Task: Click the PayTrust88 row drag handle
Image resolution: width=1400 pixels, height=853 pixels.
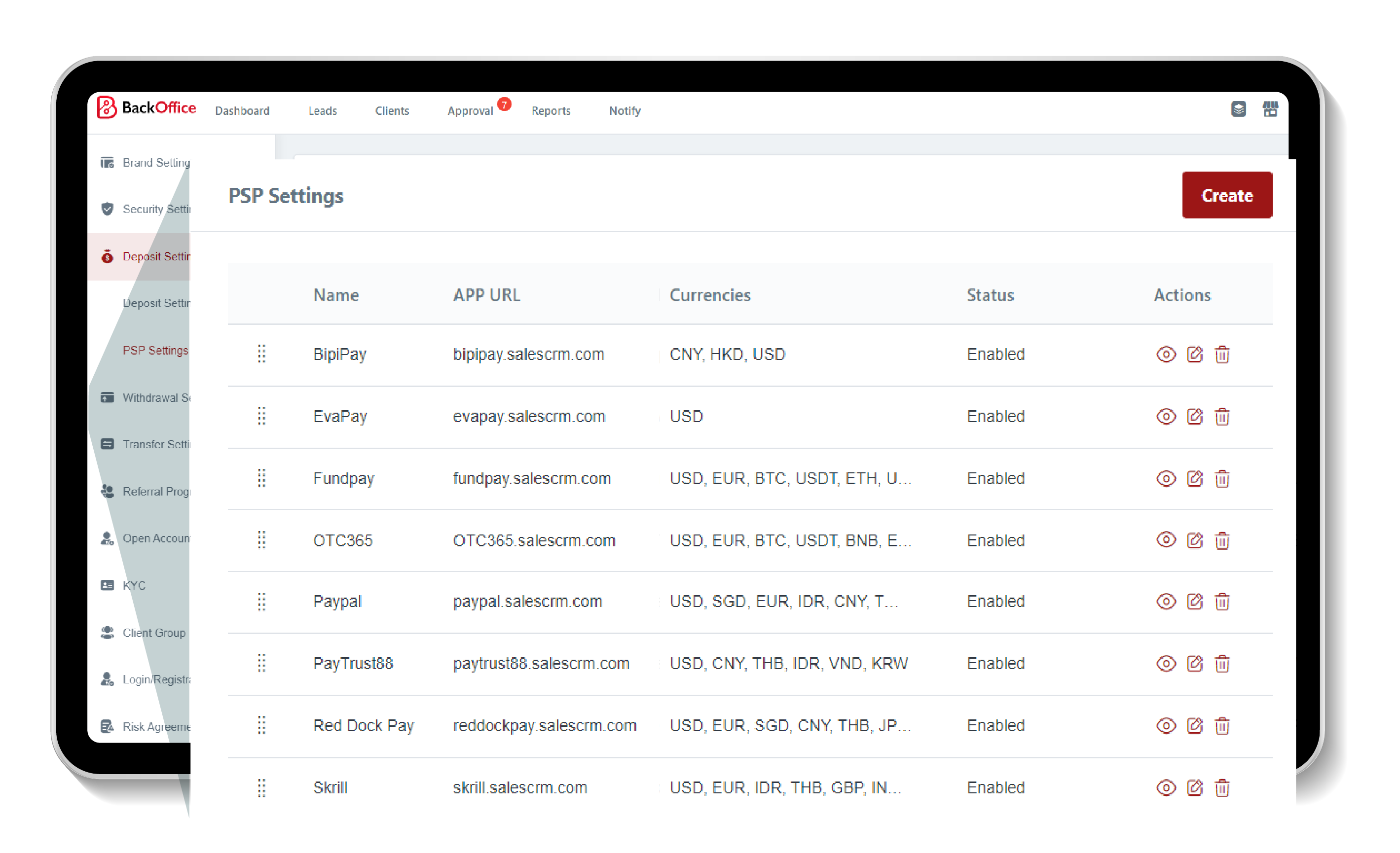Action: click(x=261, y=663)
